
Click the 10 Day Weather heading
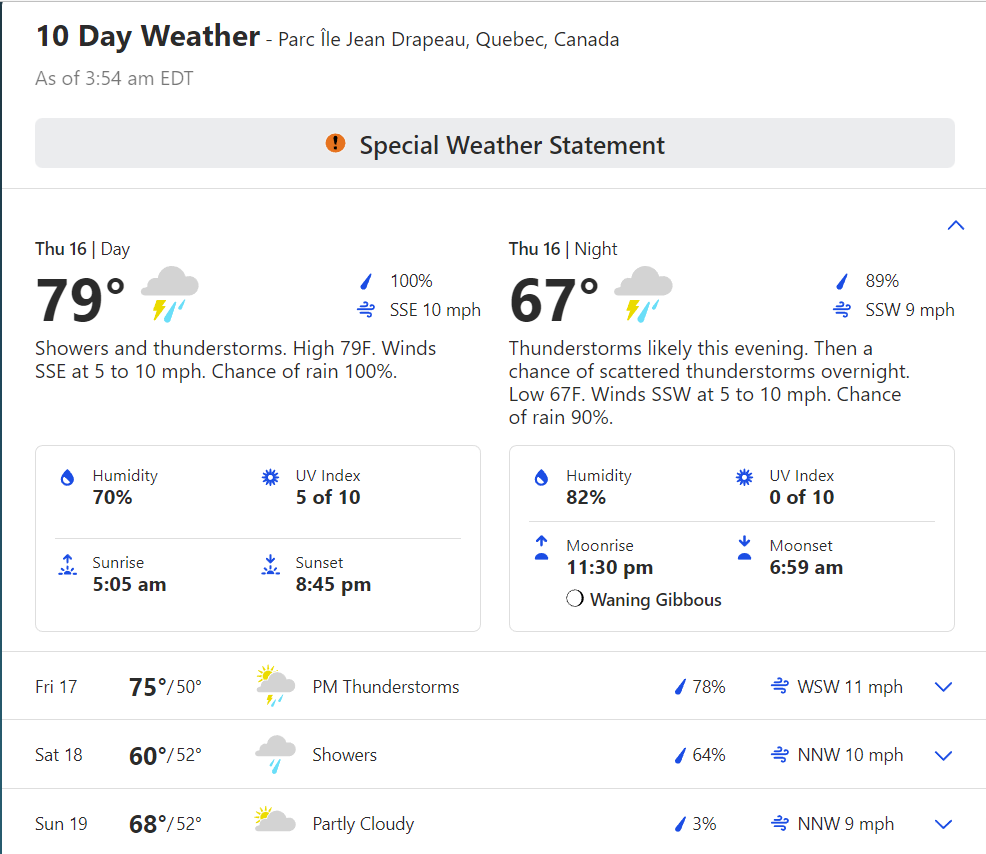tap(148, 36)
